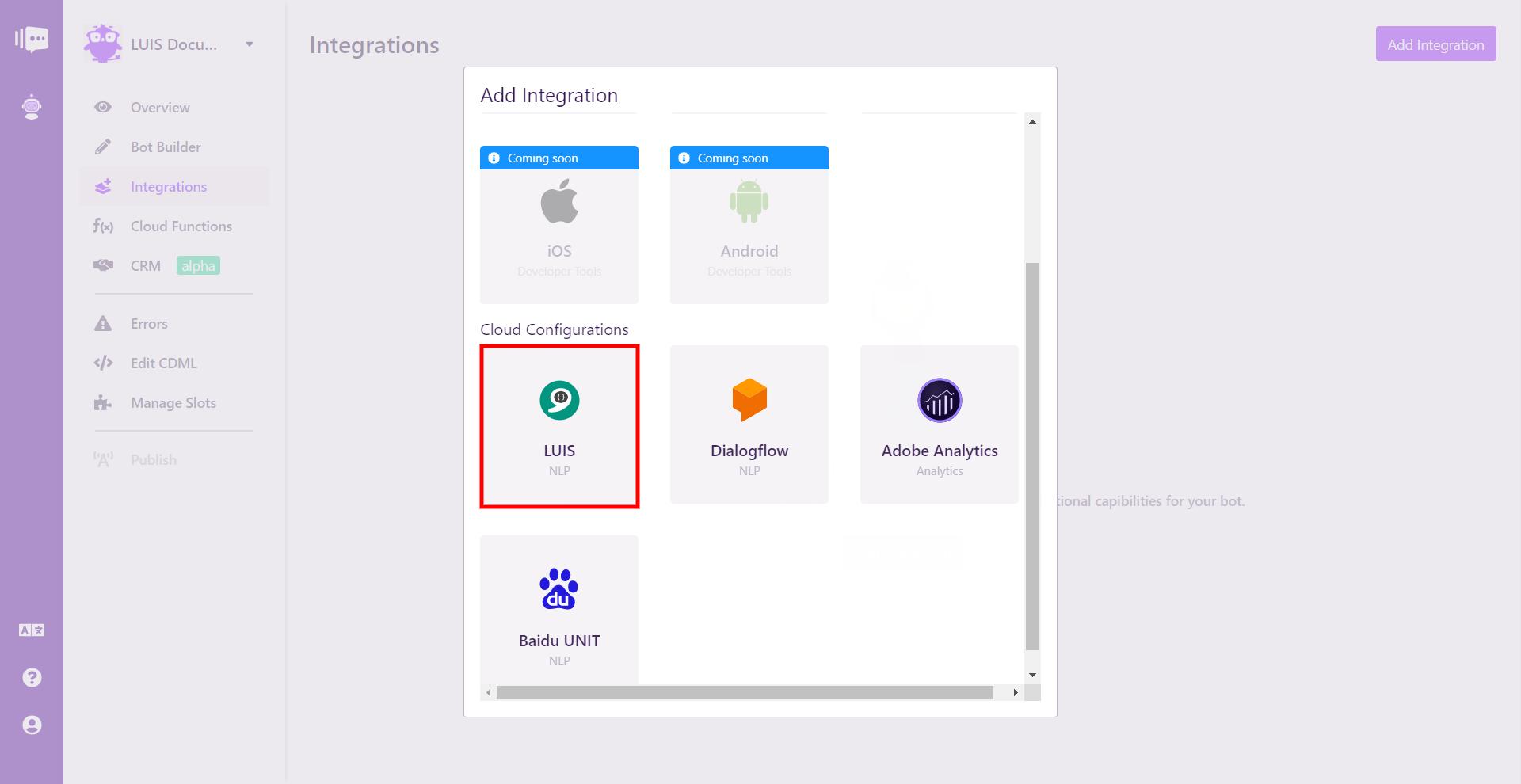Open the CRM section
Screen dimensions: 1521x784
coord(146,266)
